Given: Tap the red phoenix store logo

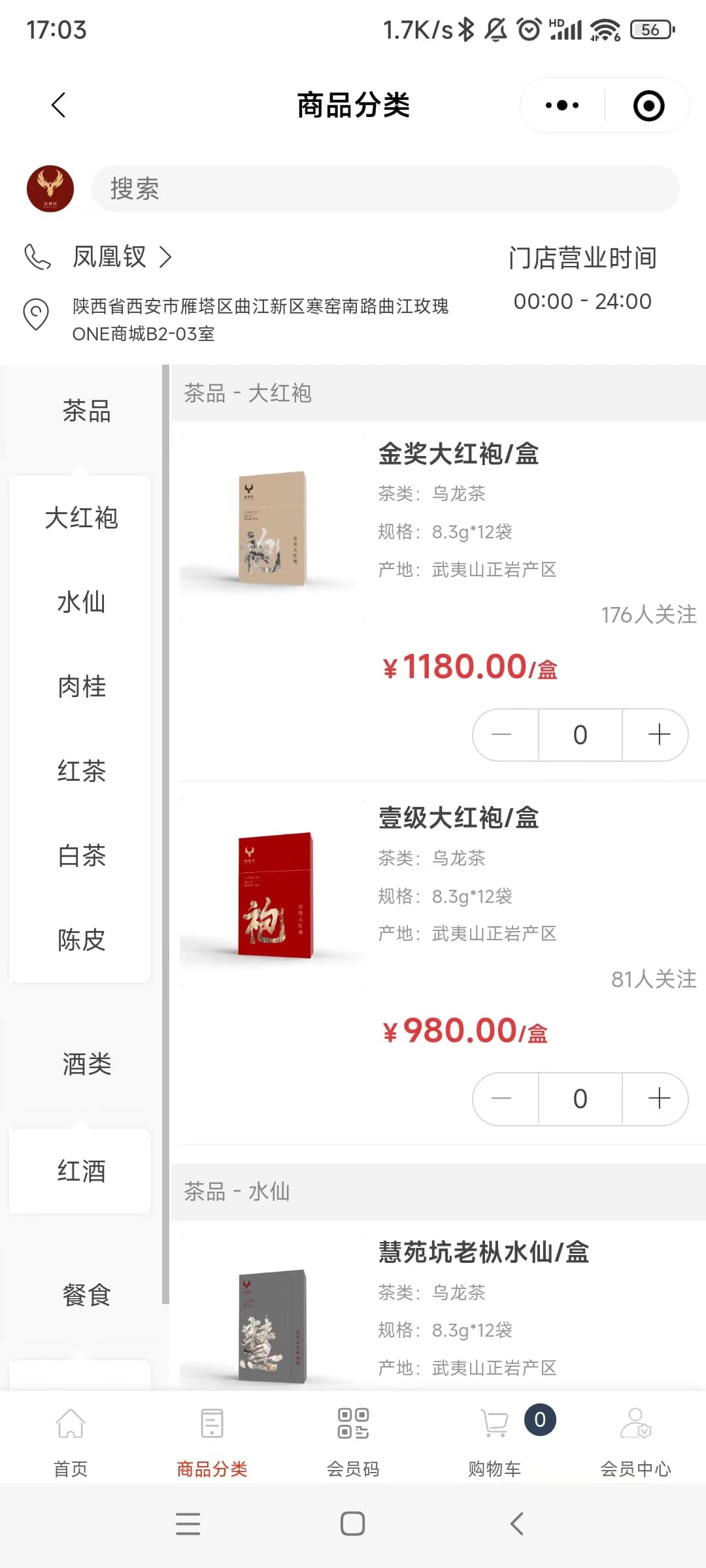Looking at the screenshot, I should click(50, 189).
